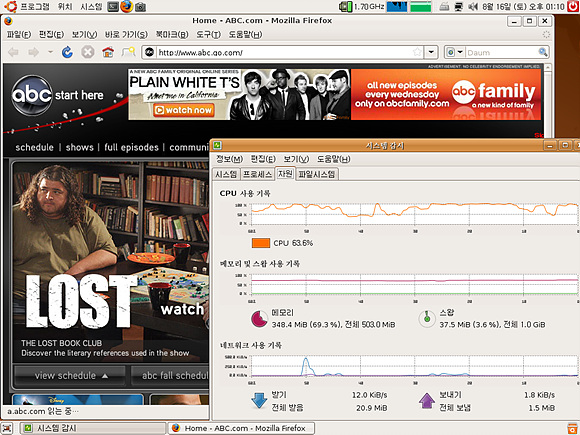The height and width of the screenshot is (435, 580).
Task: Click the ABC site favicon in address bar
Action: [149, 52]
